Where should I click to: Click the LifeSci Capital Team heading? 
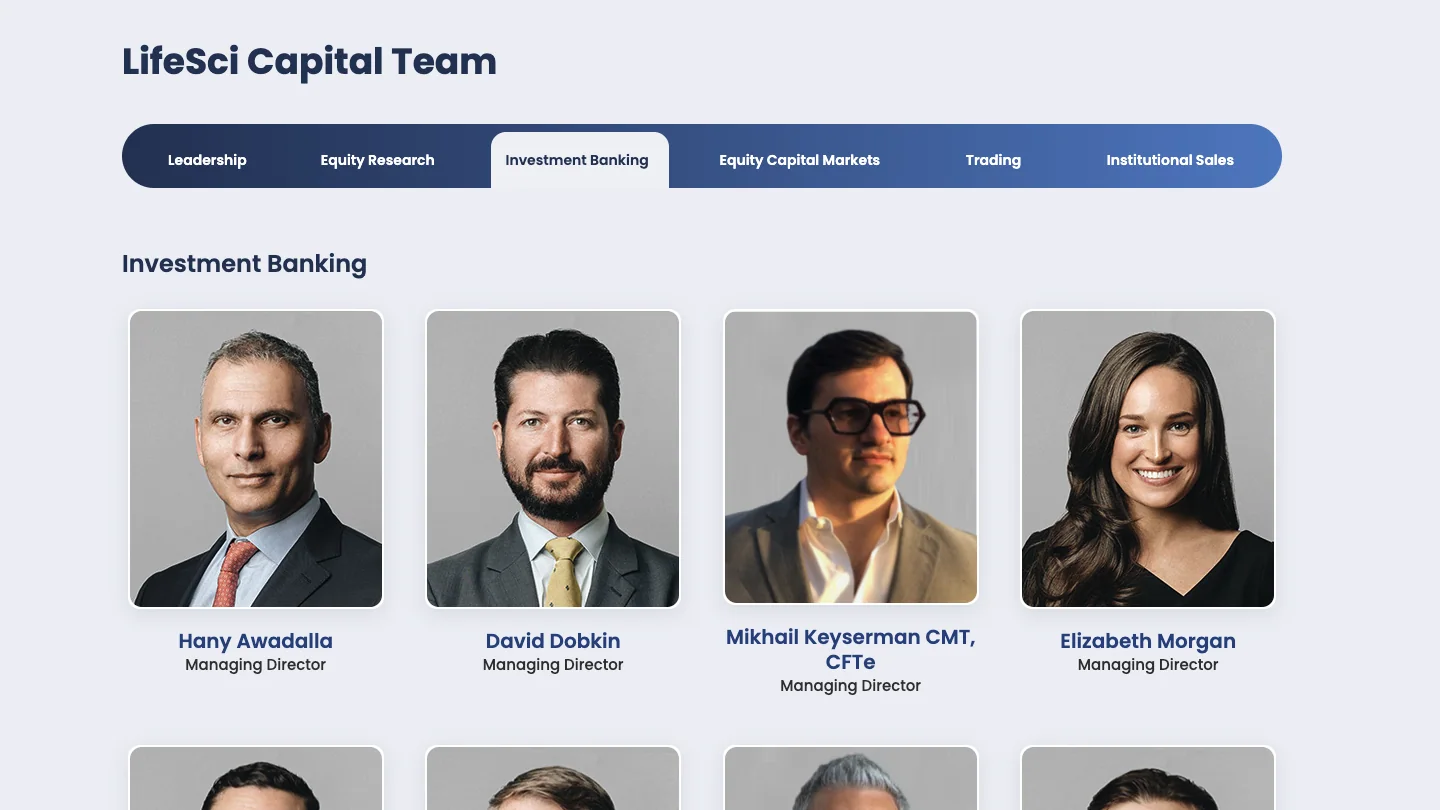pyautogui.click(x=309, y=62)
